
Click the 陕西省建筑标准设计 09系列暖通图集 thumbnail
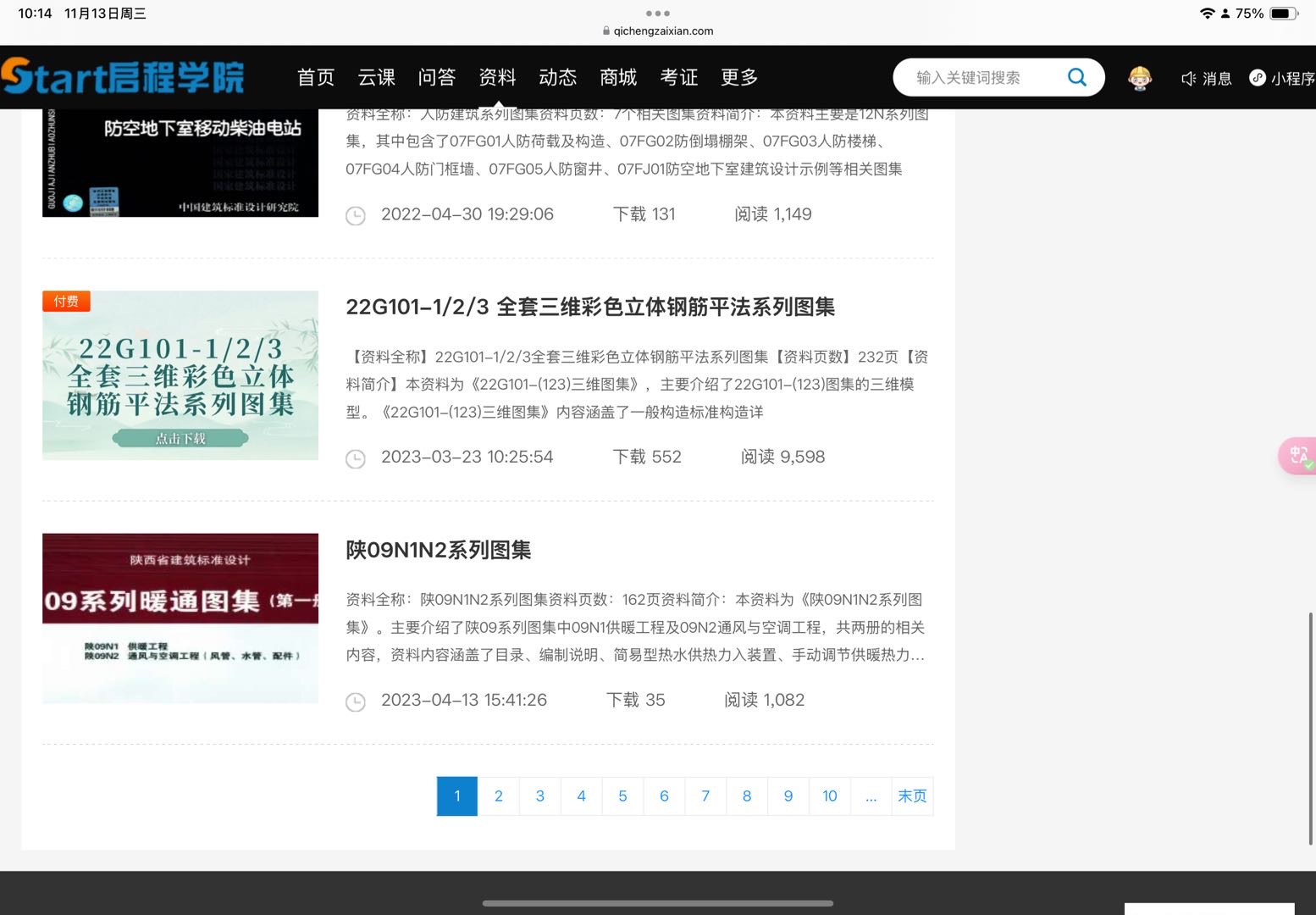(x=180, y=618)
